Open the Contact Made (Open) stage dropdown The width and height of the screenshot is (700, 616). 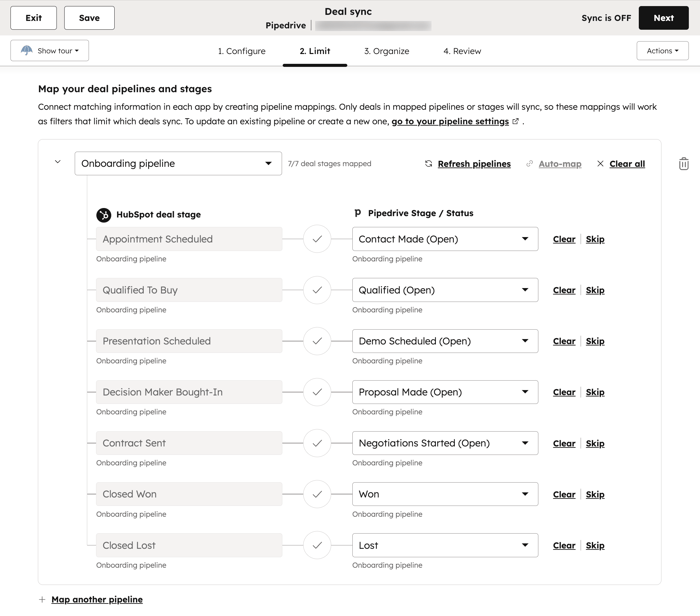tap(445, 239)
